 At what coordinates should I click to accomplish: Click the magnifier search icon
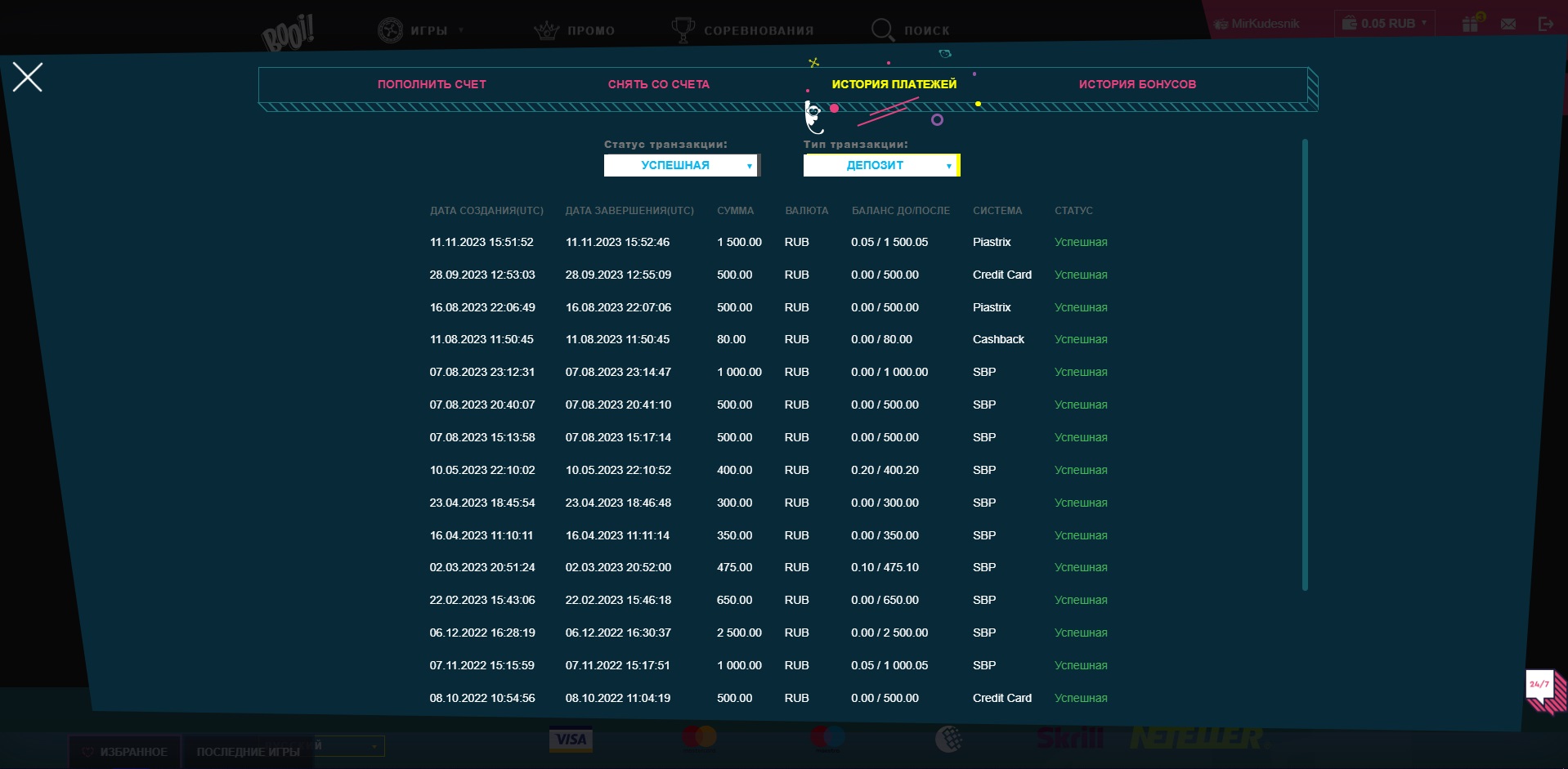(882, 30)
